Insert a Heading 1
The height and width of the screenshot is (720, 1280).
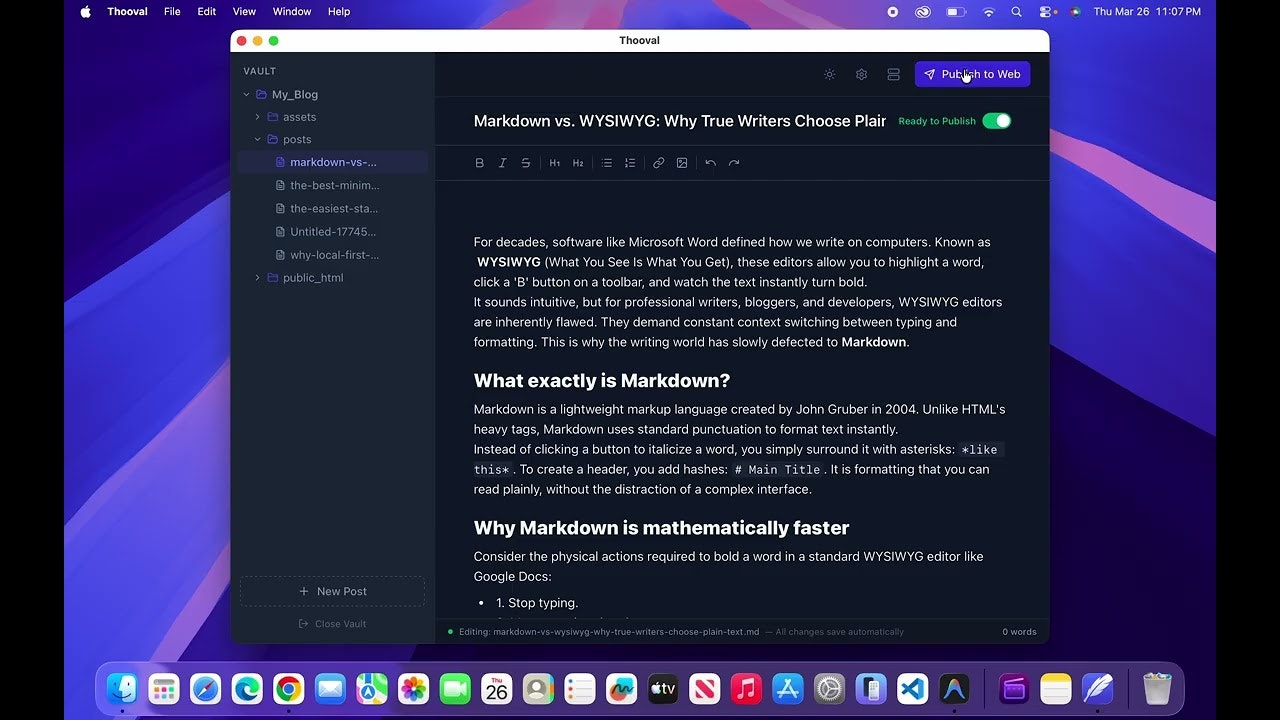[555, 163]
